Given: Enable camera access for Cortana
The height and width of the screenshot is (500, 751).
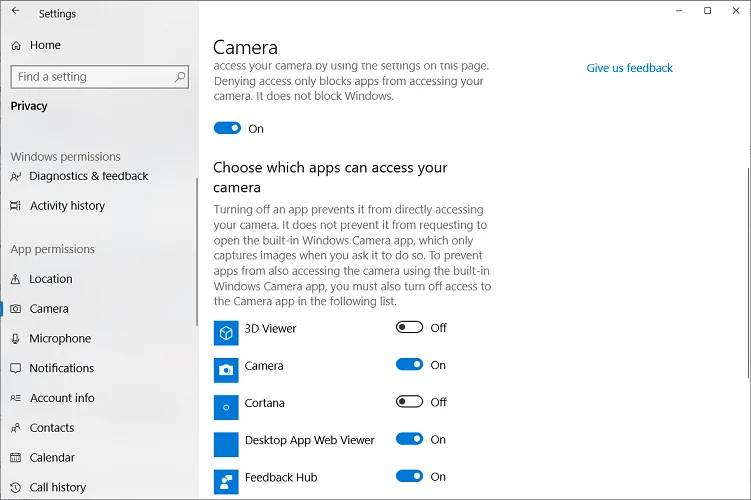Looking at the screenshot, I should (x=410, y=402).
